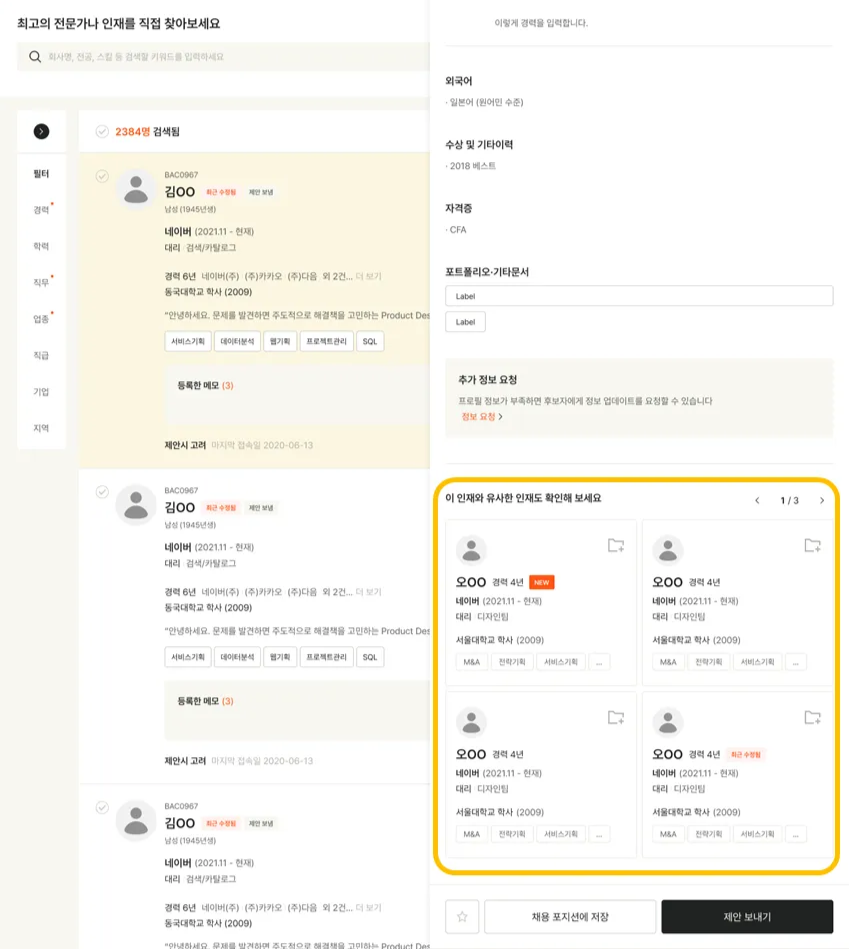This screenshot has width=849, height=949.
Task: Expand 더 보기 in third 김OO career line
Action: click(x=369, y=908)
